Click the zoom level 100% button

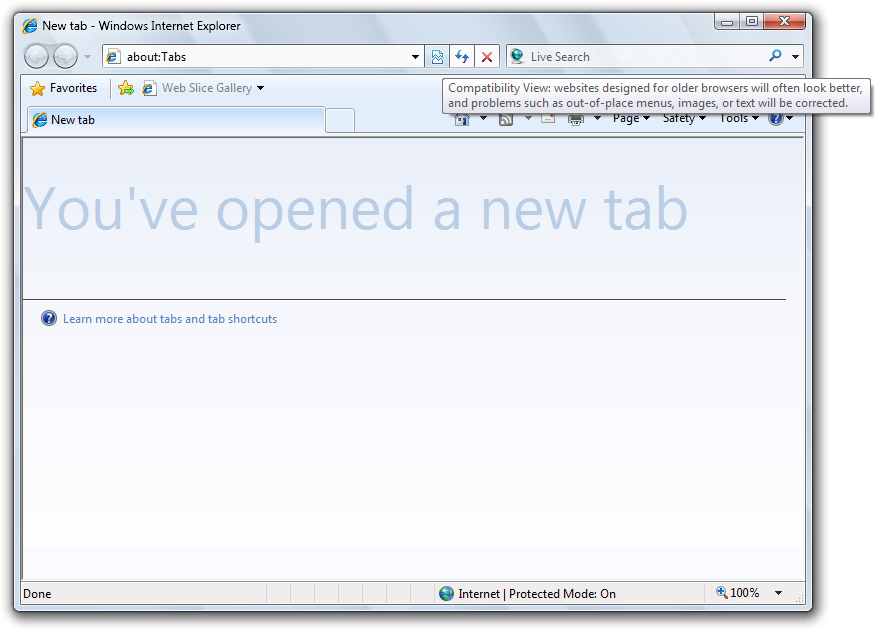coord(737,593)
